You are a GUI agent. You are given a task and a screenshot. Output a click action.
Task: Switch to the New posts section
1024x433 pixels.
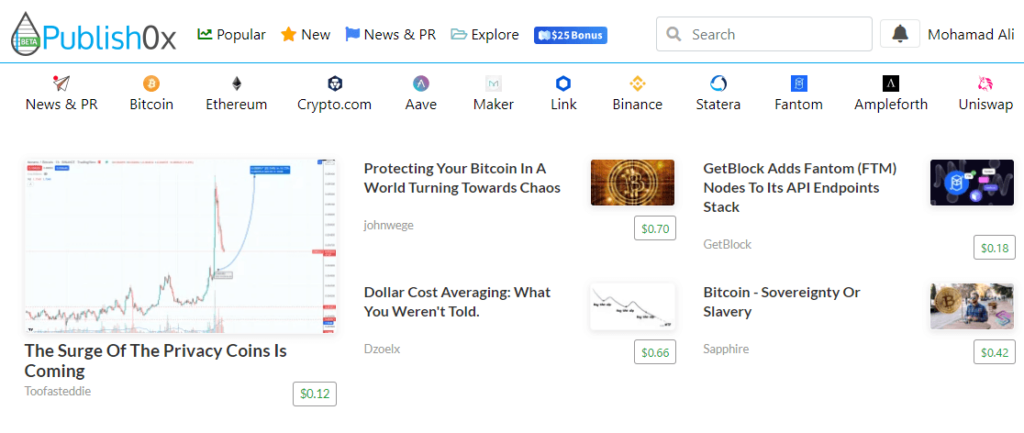pos(305,34)
